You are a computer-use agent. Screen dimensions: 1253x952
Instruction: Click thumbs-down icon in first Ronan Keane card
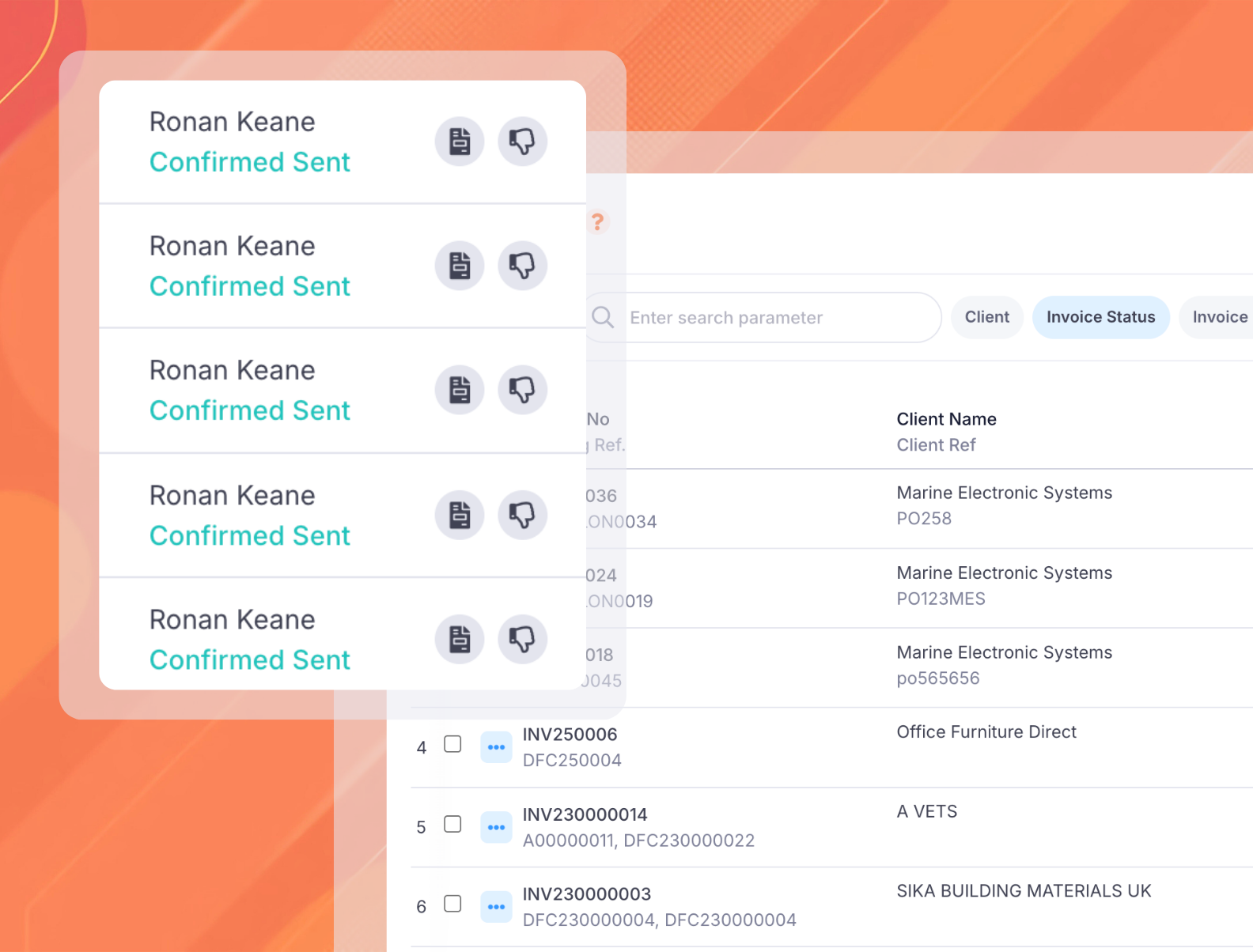tap(522, 142)
